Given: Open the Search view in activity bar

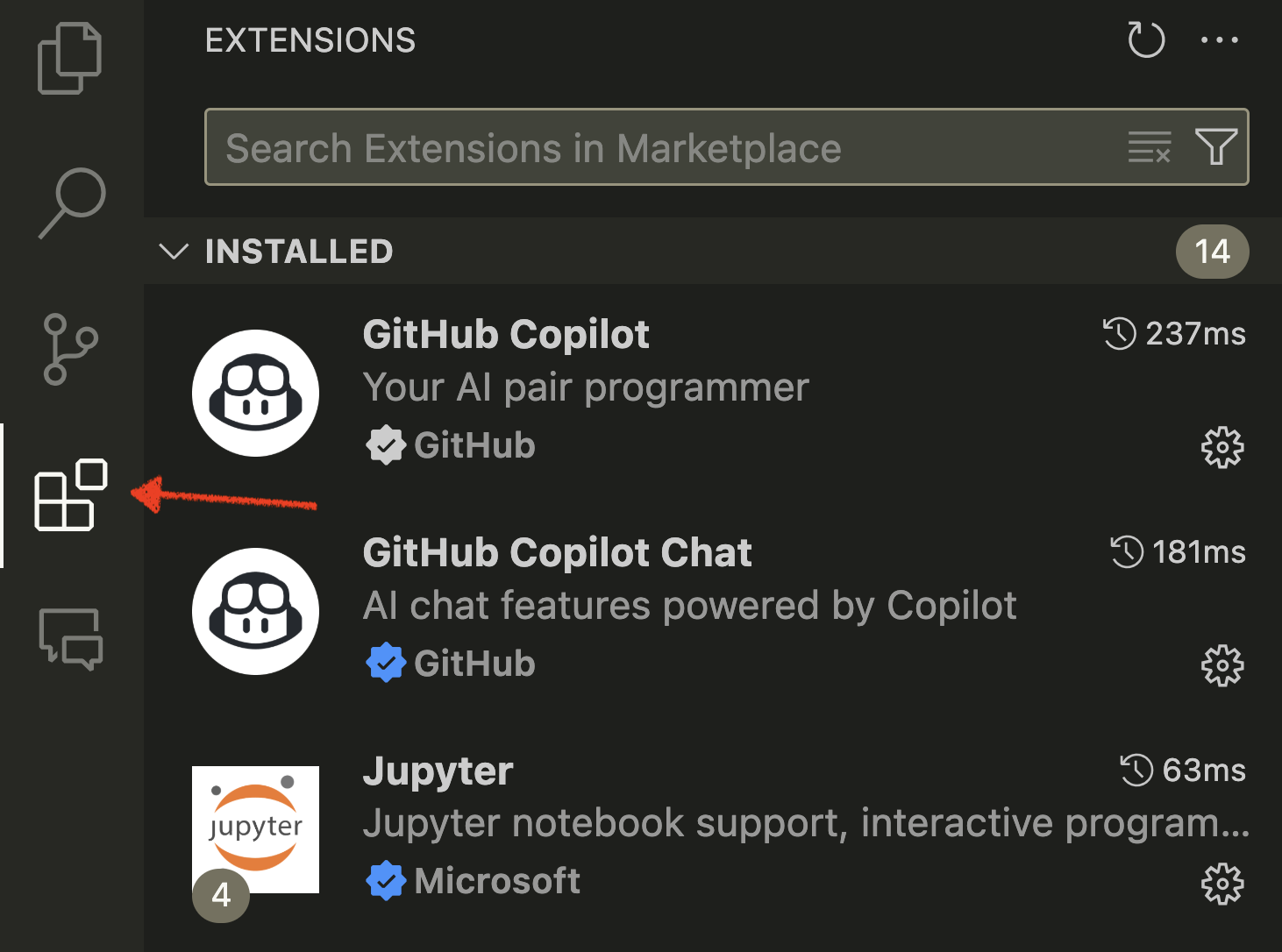Looking at the screenshot, I should [72, 202].
